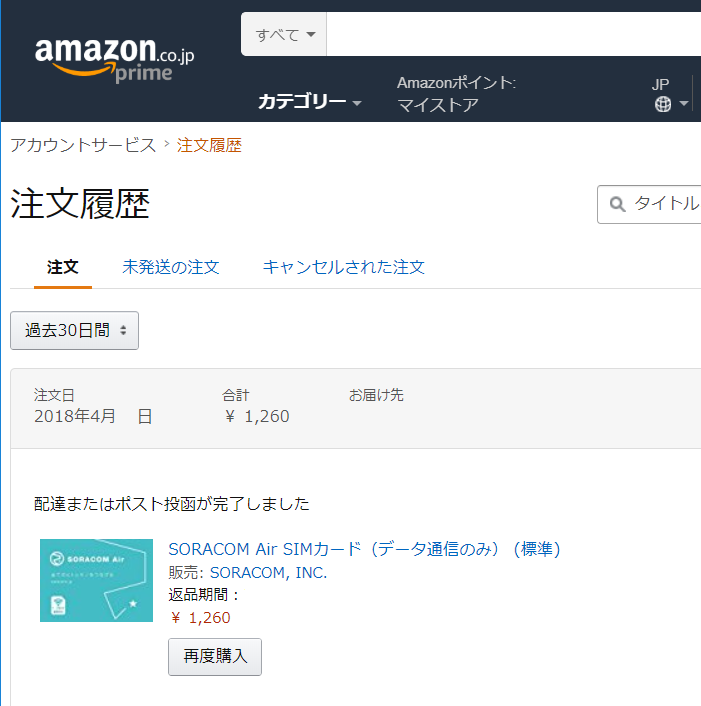Click the JP globe language icon
701x706 pixels.
pyautogui.click(x=663, y=104)
